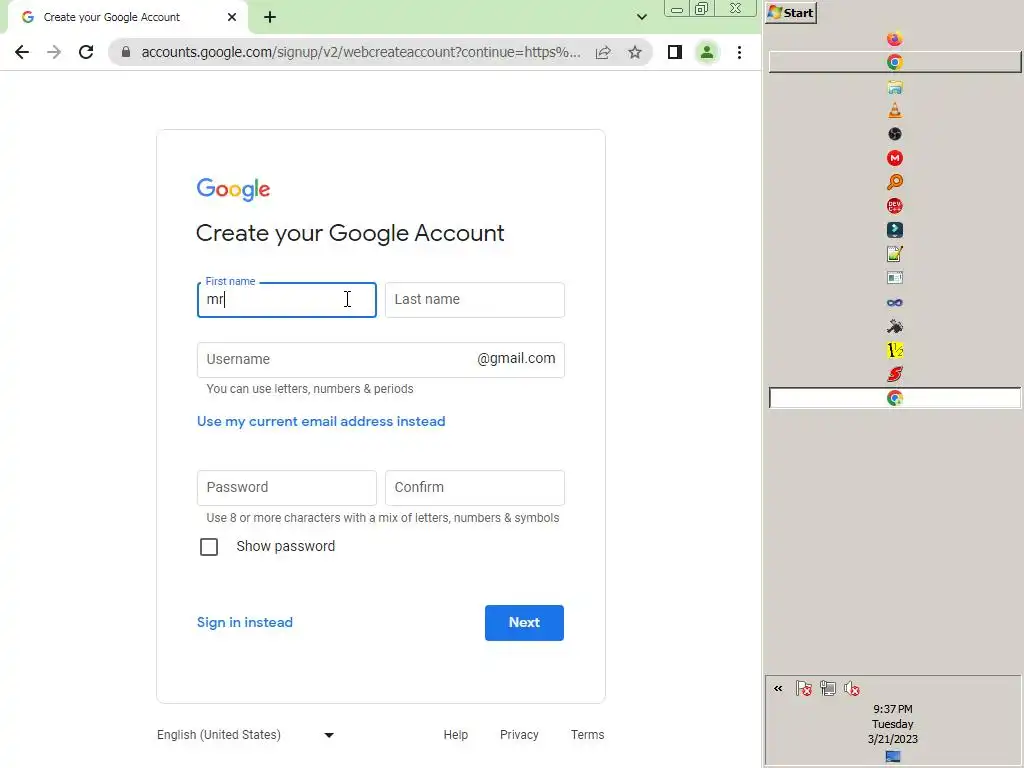The height and width of the screenshot is (768, 1024).
Task: Open the network tray icon
Action: pyautogui.click(x=827, y=688)
